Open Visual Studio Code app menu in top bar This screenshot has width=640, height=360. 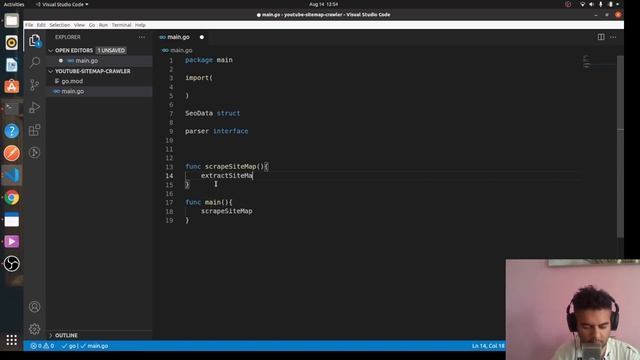[x=62, y=4]
